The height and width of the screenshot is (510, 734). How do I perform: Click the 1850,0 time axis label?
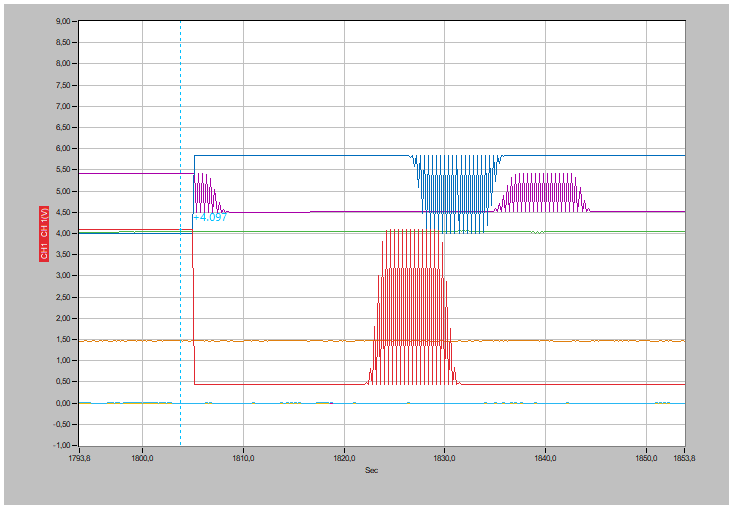click(x=646, y=458)
